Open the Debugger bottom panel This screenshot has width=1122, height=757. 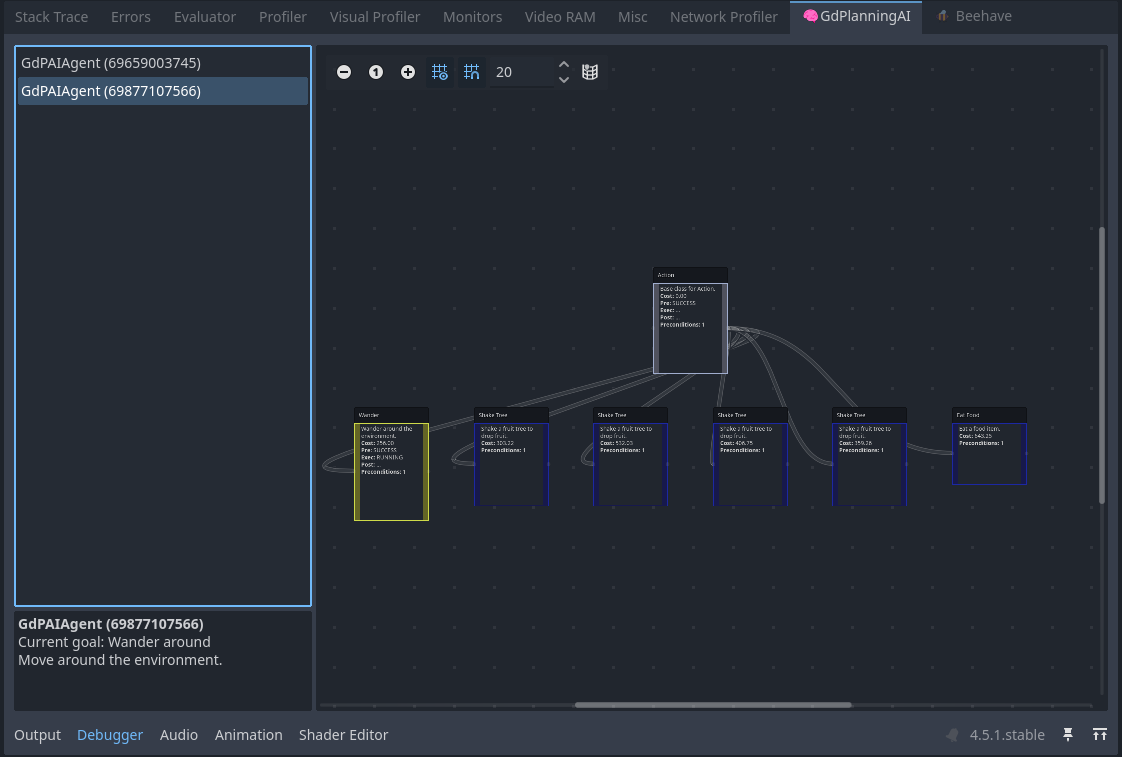coord(110,735)
